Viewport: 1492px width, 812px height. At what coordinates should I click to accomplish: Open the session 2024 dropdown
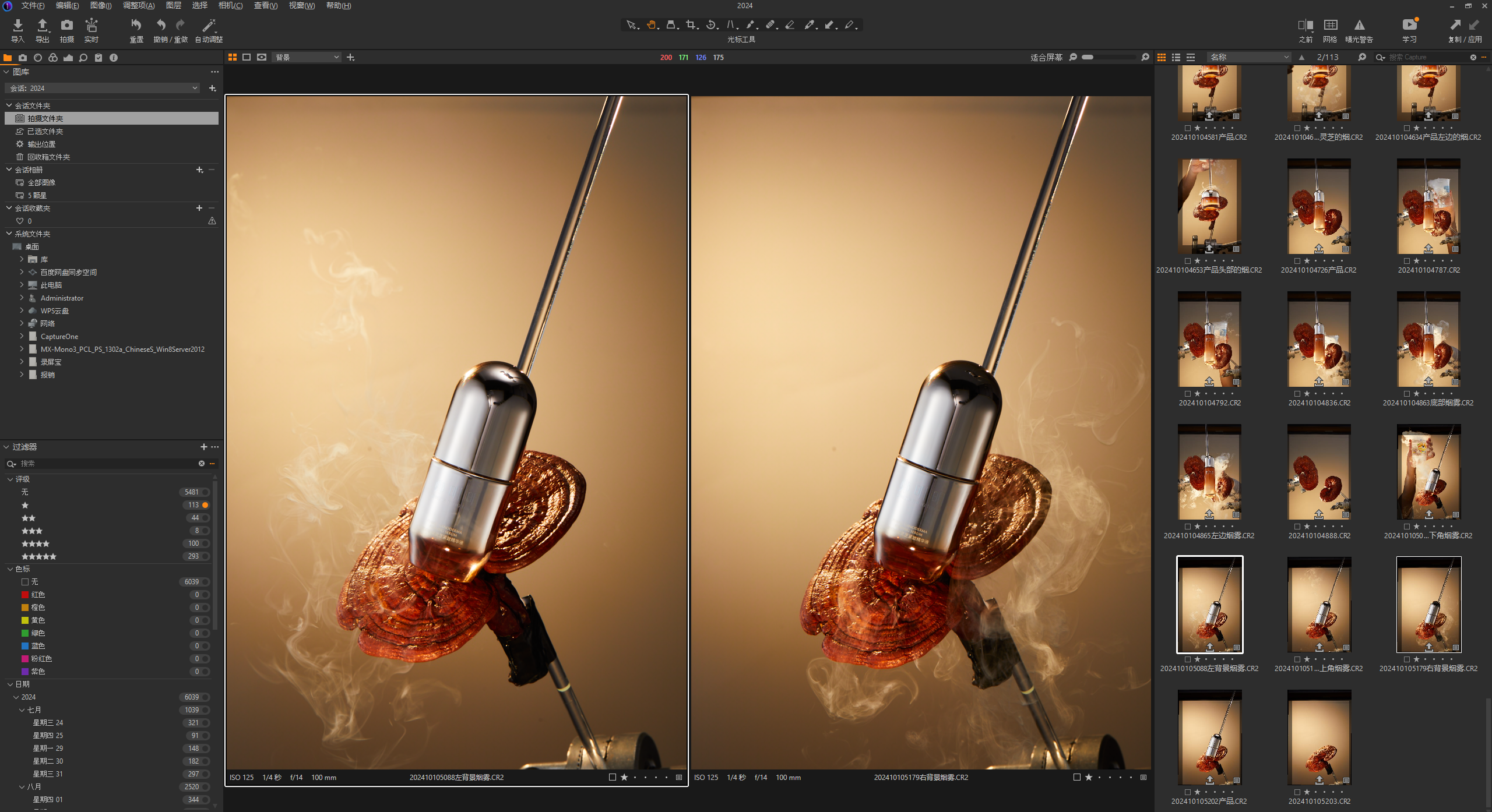pos(103,88)
